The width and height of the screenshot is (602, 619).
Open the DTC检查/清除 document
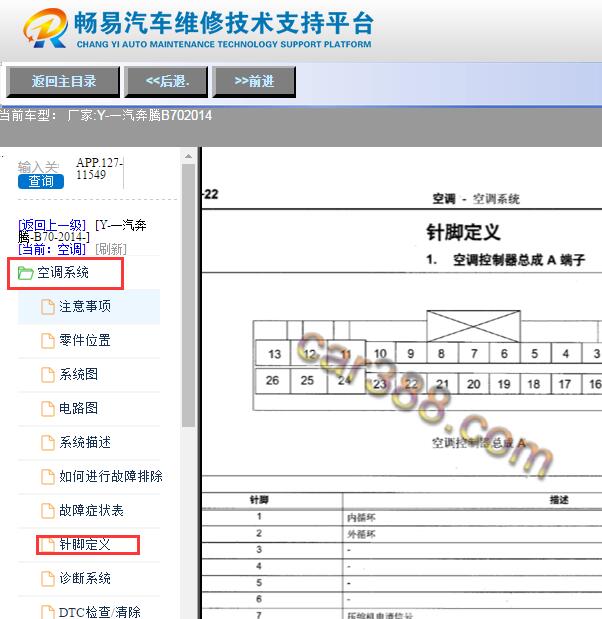pyautogui.click(x=100, y=612)
